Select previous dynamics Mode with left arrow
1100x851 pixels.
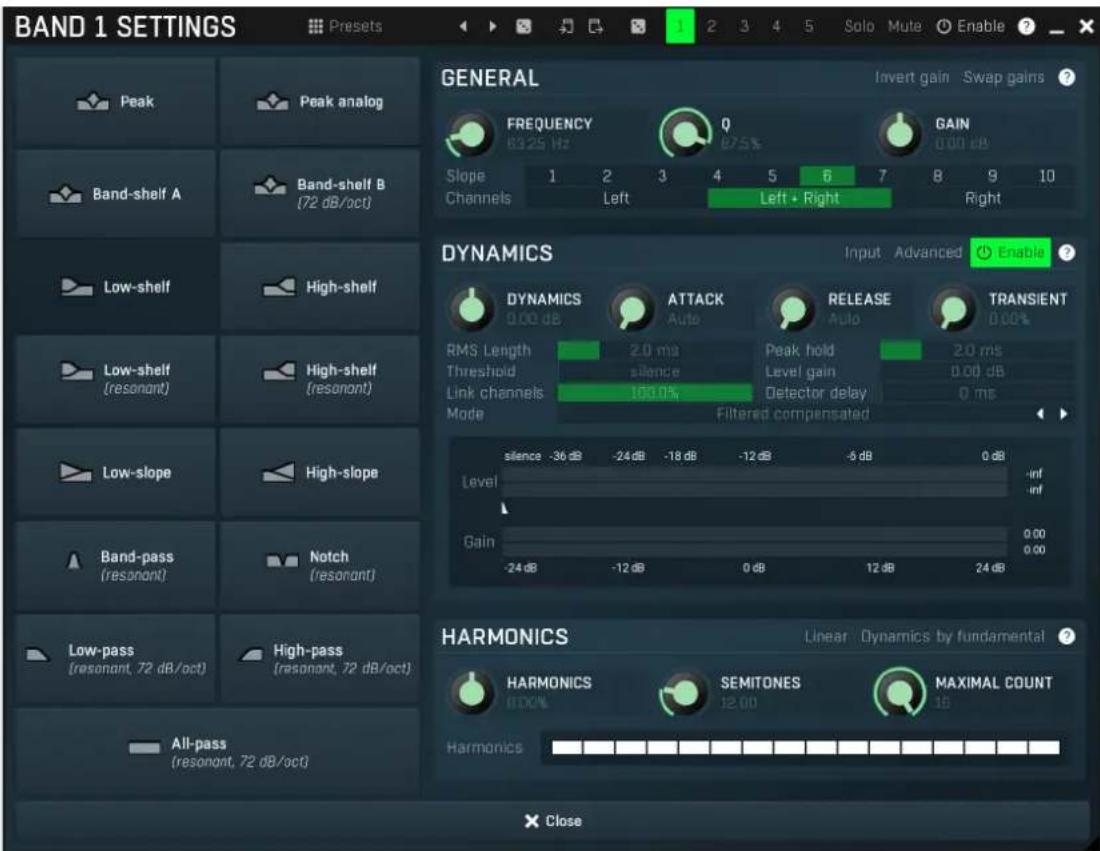coord(1040,414)
